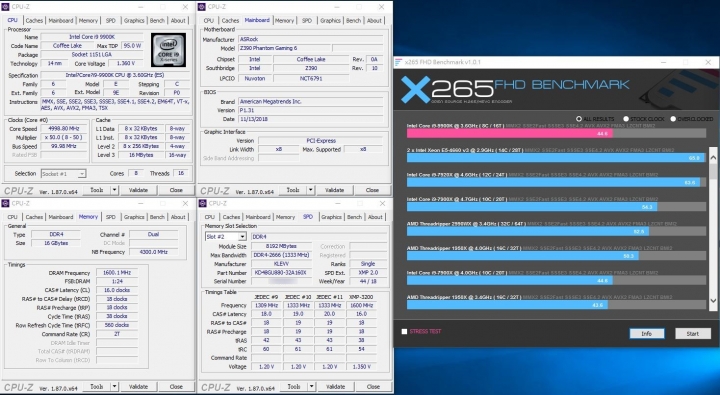Click CPU-Z app icon in SPD window title
The width and height of the screenshot is (720, 395).
(202, 203)
